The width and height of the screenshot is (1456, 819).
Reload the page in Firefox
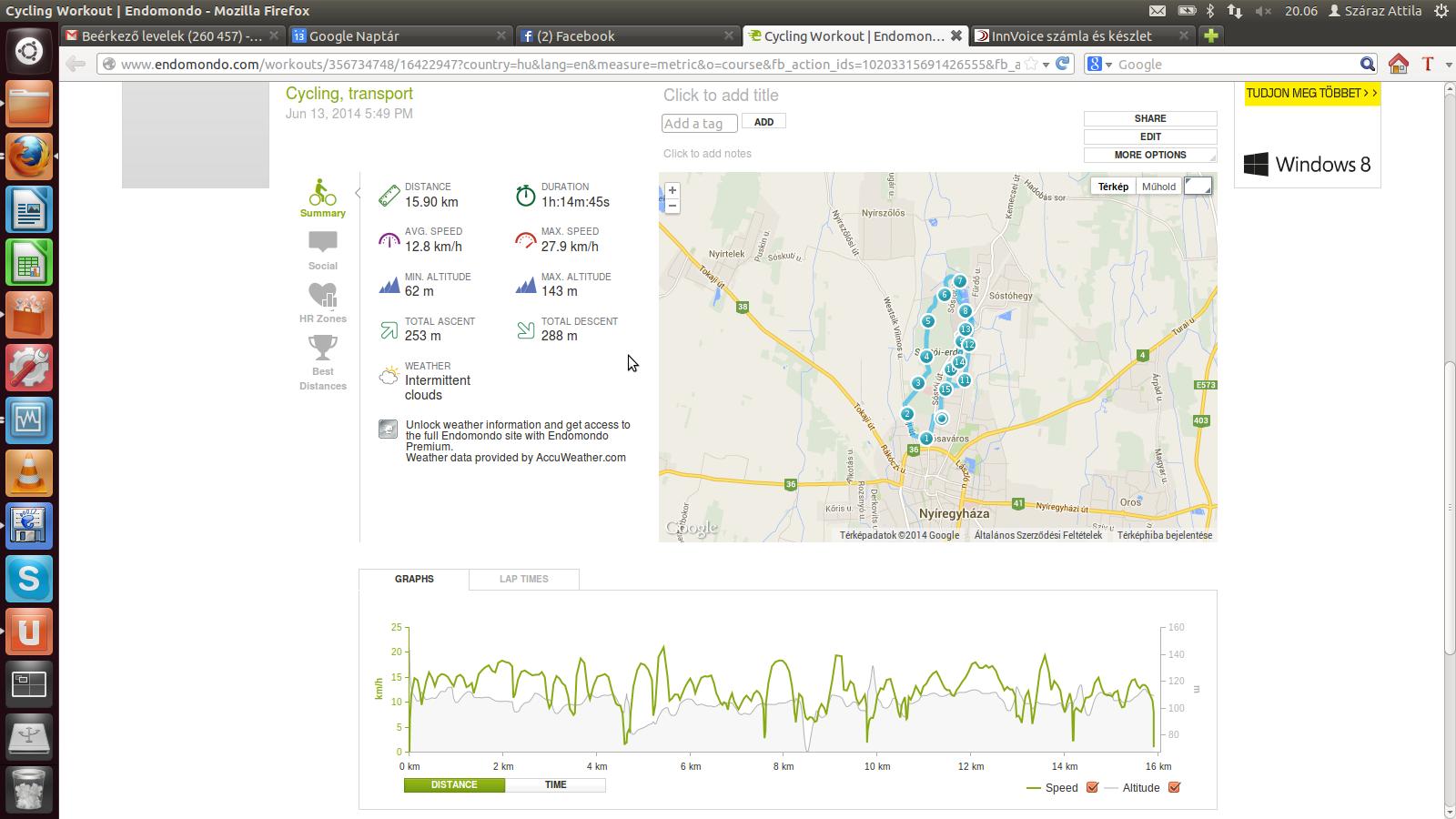point(1062,64)
